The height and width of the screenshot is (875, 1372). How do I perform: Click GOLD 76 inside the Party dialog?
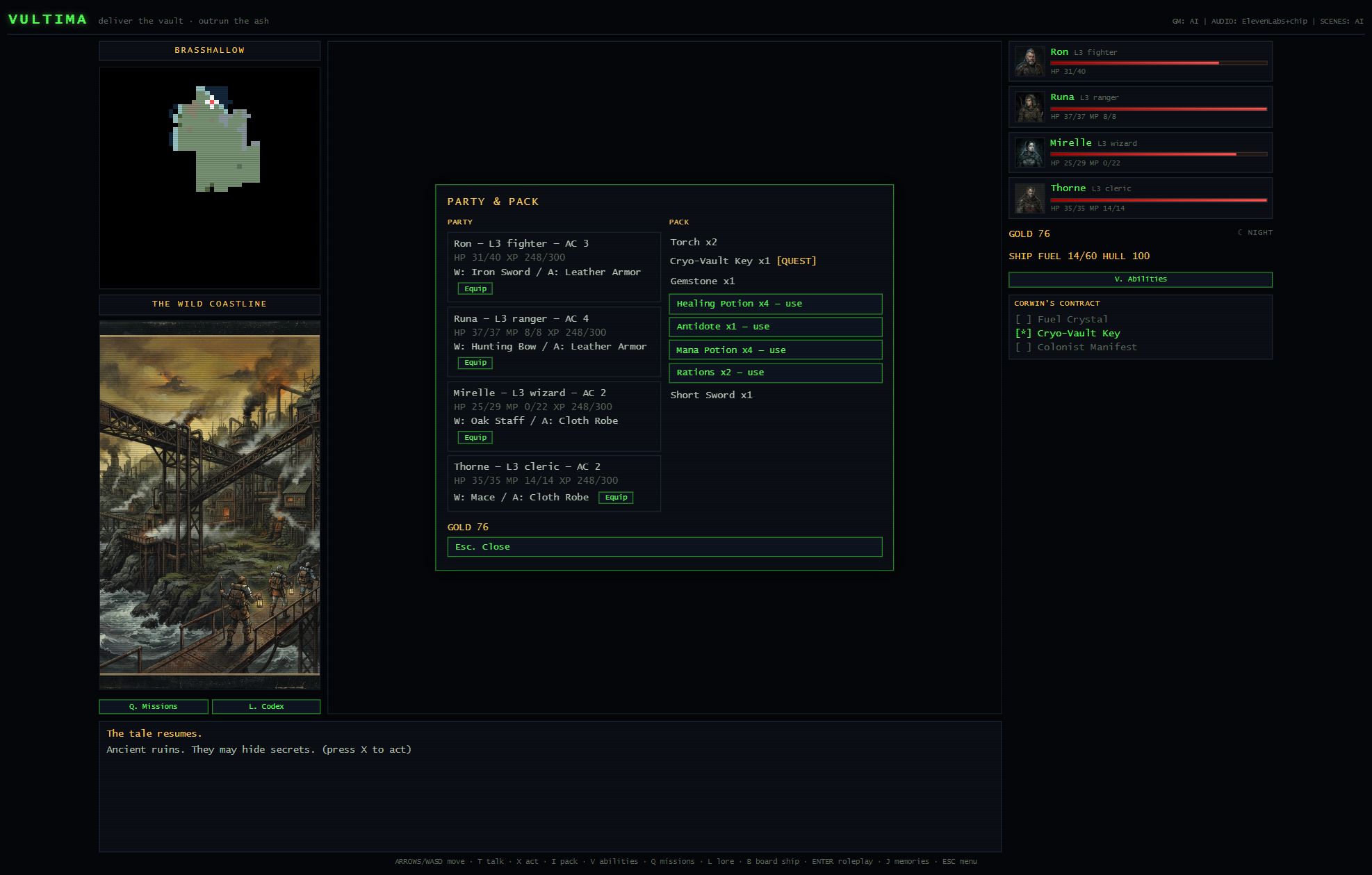[468, 528]
